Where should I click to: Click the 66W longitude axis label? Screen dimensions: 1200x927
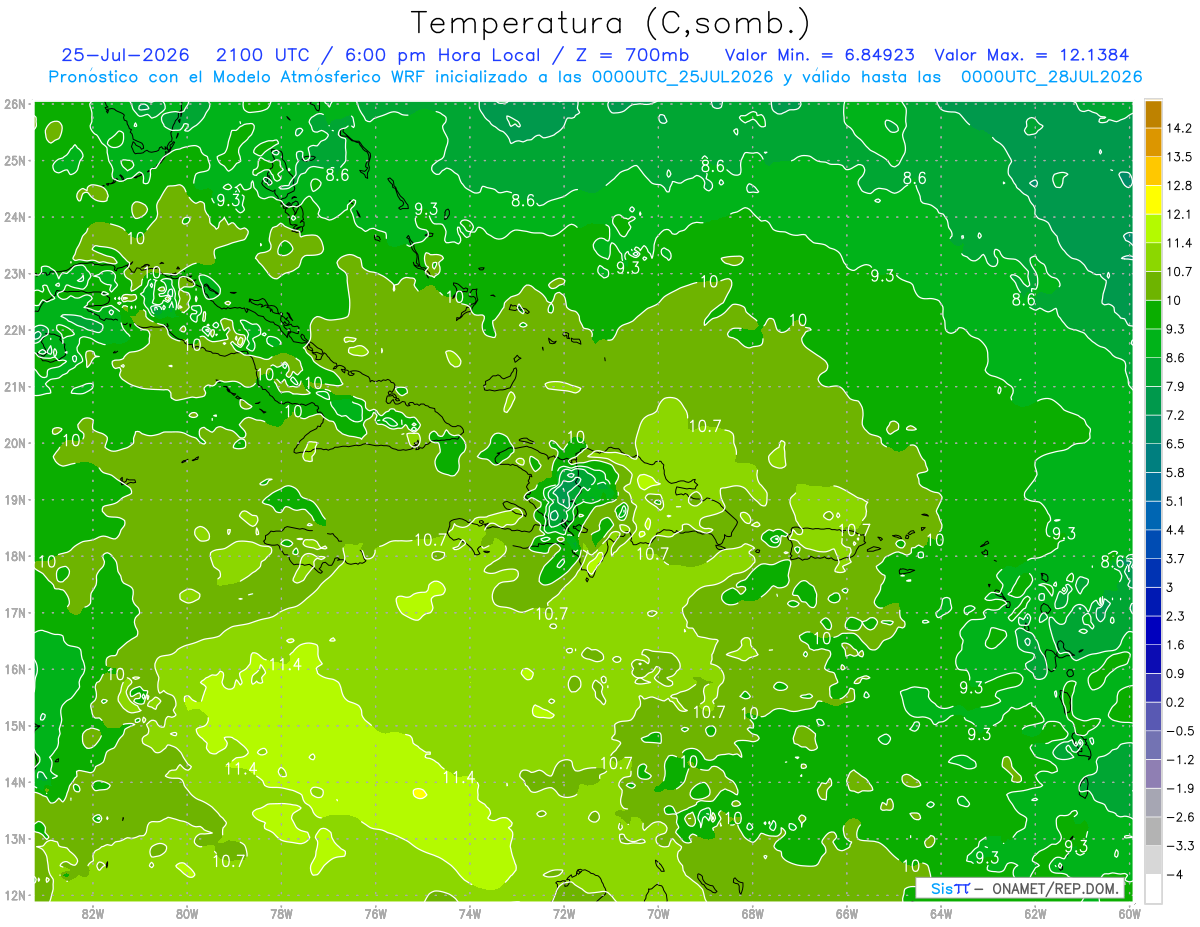(x=847, y=914)
